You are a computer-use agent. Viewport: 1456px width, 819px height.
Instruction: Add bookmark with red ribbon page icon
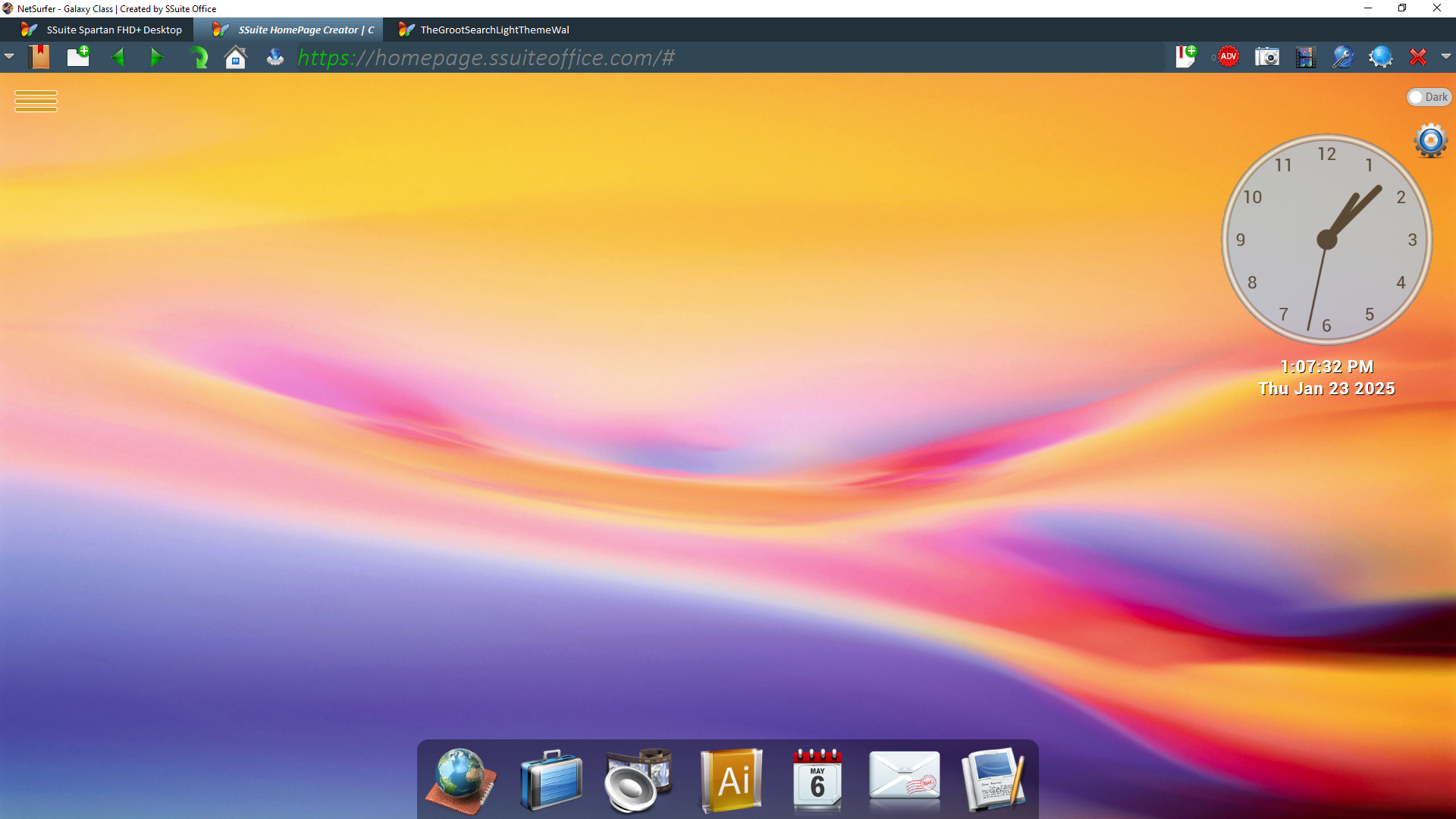pos(1185,57)
